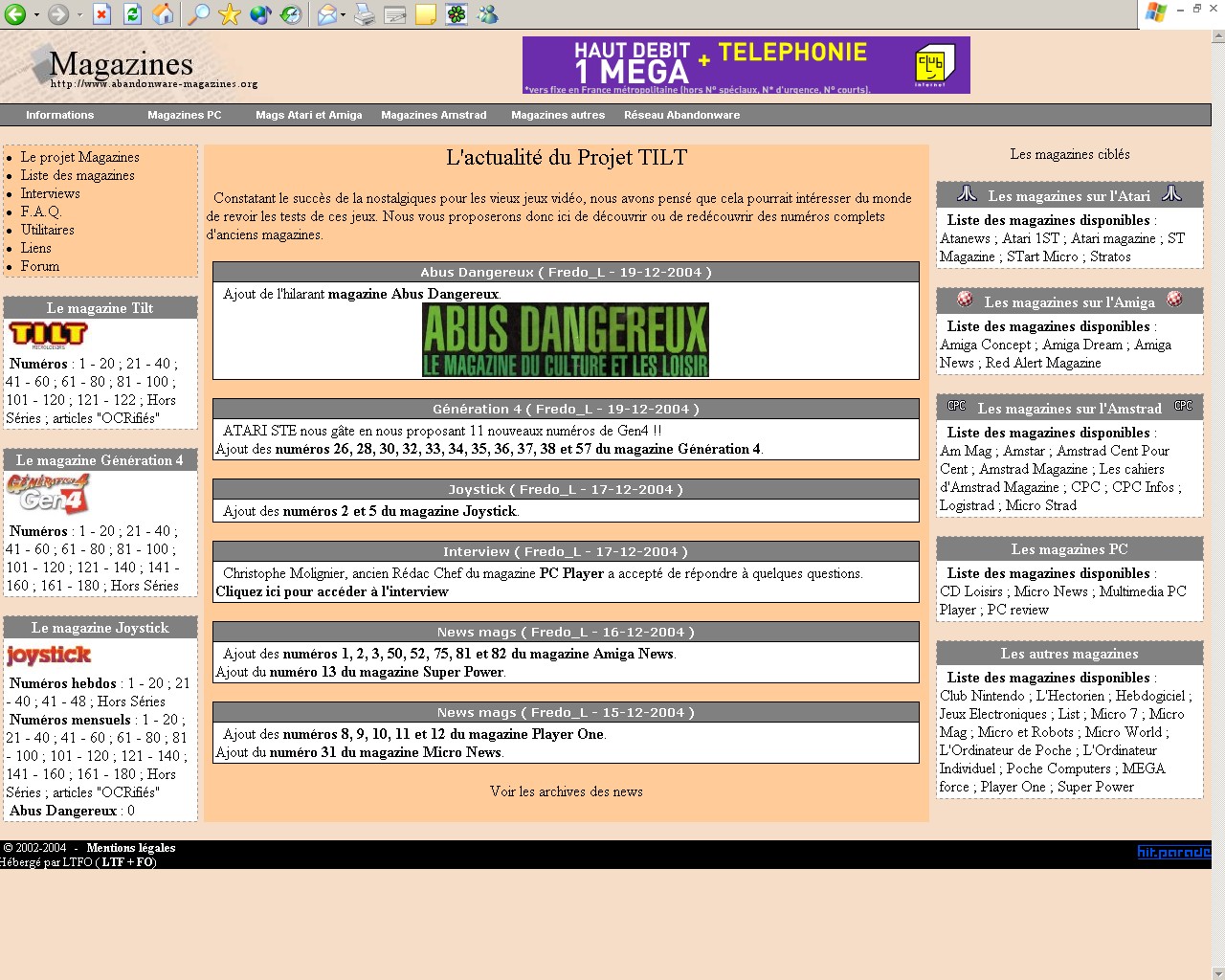Stop page loading with the red X icon
Screen dimensions: 1225x980
[102, 14]
